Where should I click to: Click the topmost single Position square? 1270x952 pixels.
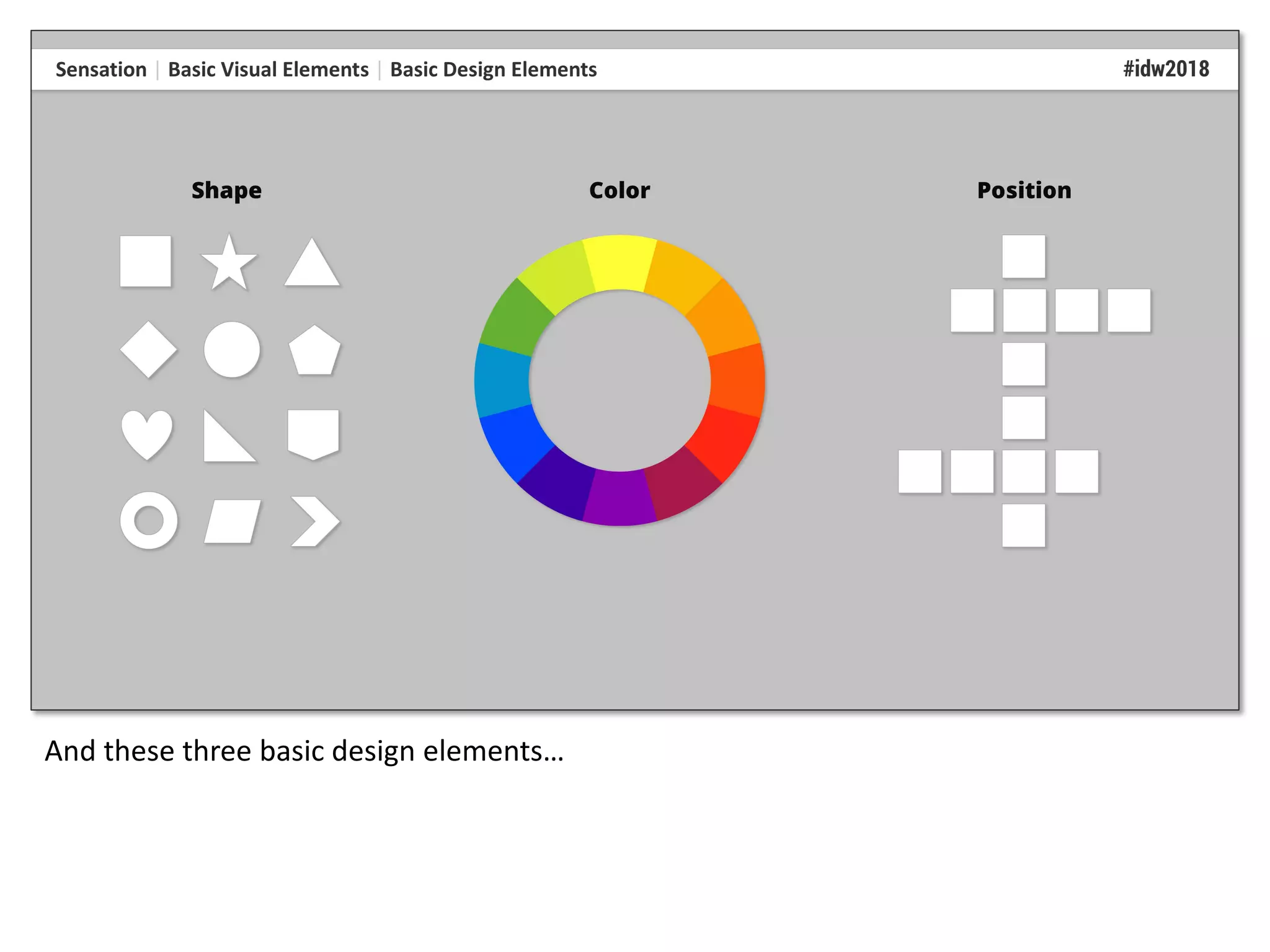[1024, 257]
